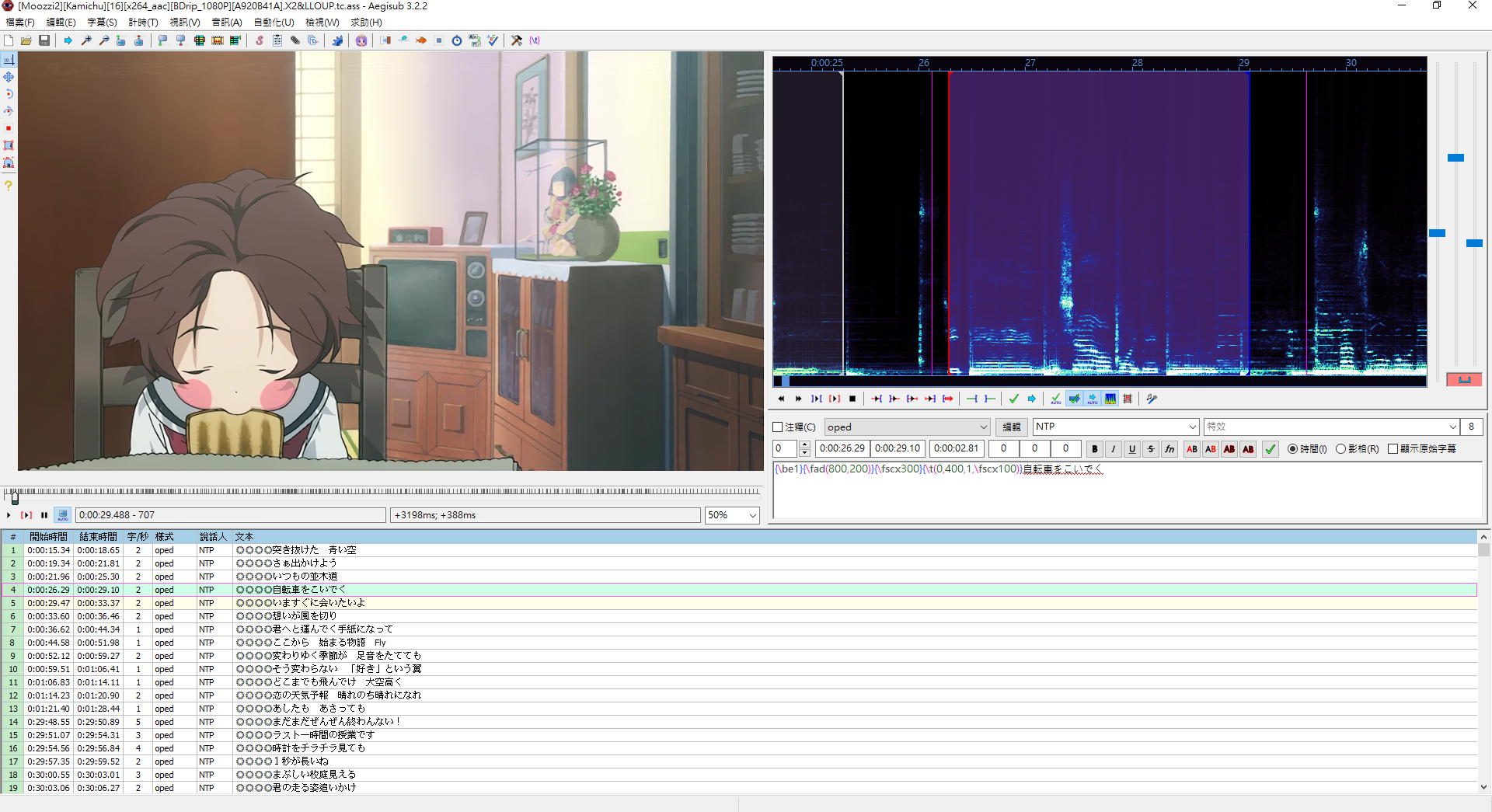Click the New subtitles file icon
Screen dimensions: 1492x812
pyautogui.click(x=9, y=40)
